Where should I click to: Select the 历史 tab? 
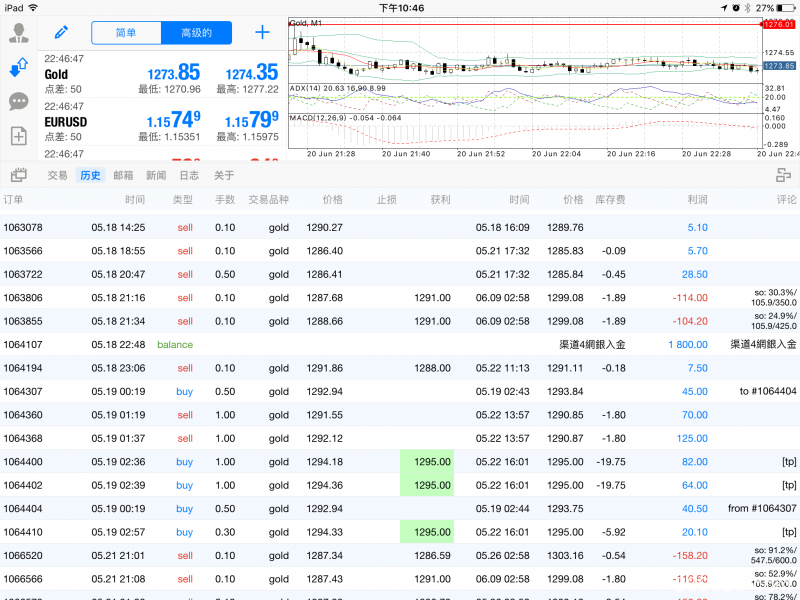[90, 176]
